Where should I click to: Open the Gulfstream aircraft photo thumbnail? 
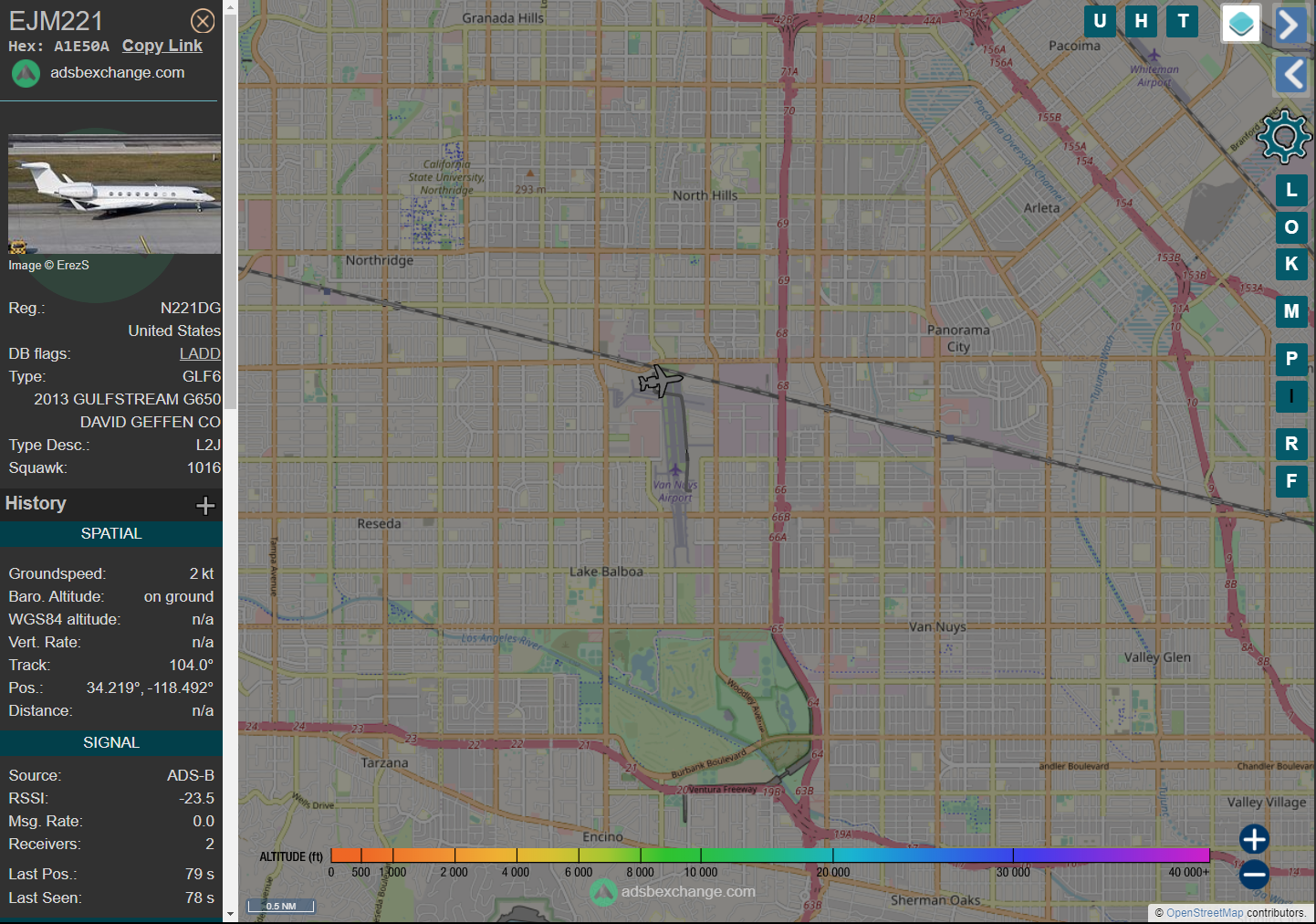click(x=114, y=194)
